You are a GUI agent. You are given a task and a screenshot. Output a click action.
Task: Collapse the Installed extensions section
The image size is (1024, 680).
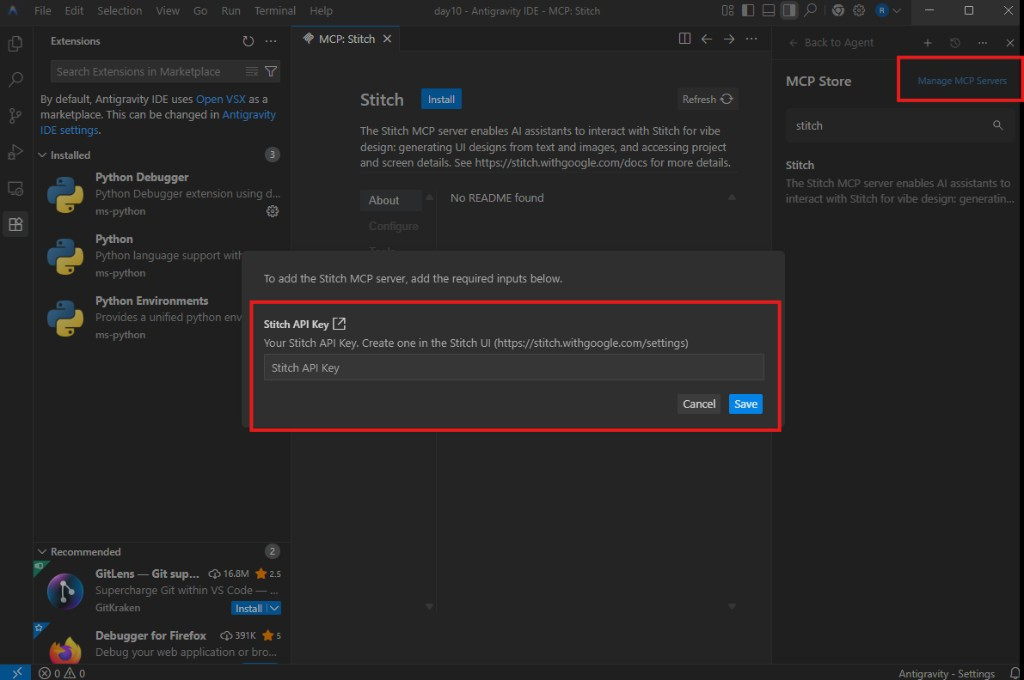[x=42, y=155]
